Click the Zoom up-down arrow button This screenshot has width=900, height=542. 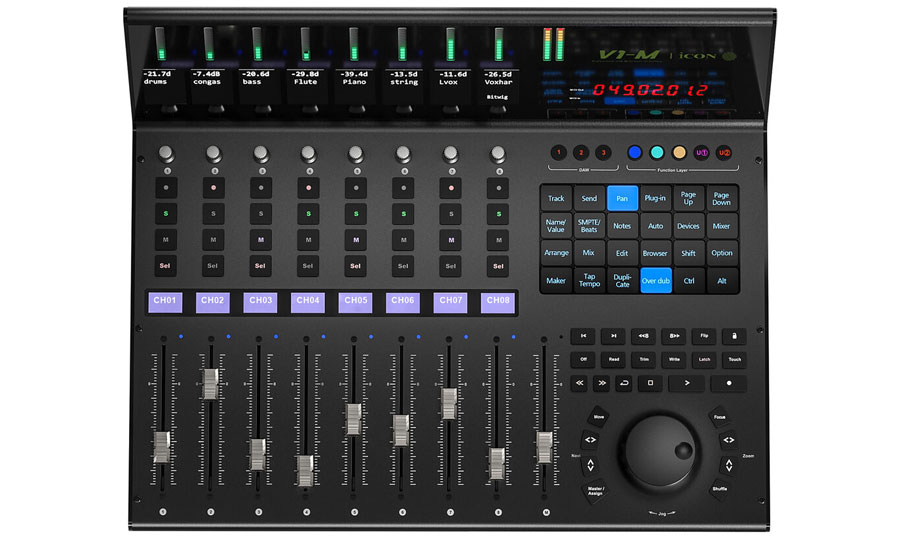(728, 465)
